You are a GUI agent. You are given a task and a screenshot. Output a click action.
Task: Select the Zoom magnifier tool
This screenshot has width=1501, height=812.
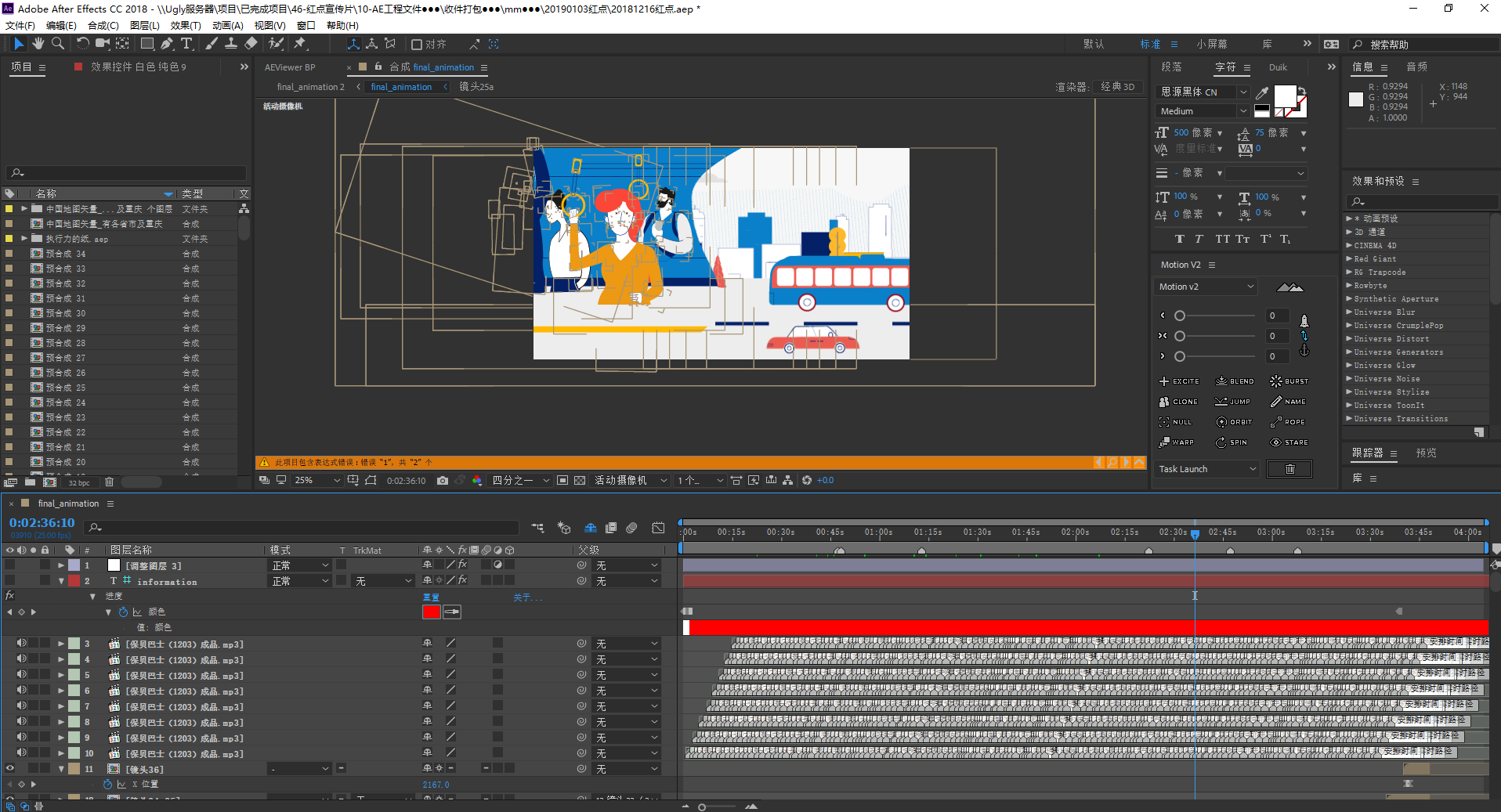(x=57, y=44)
